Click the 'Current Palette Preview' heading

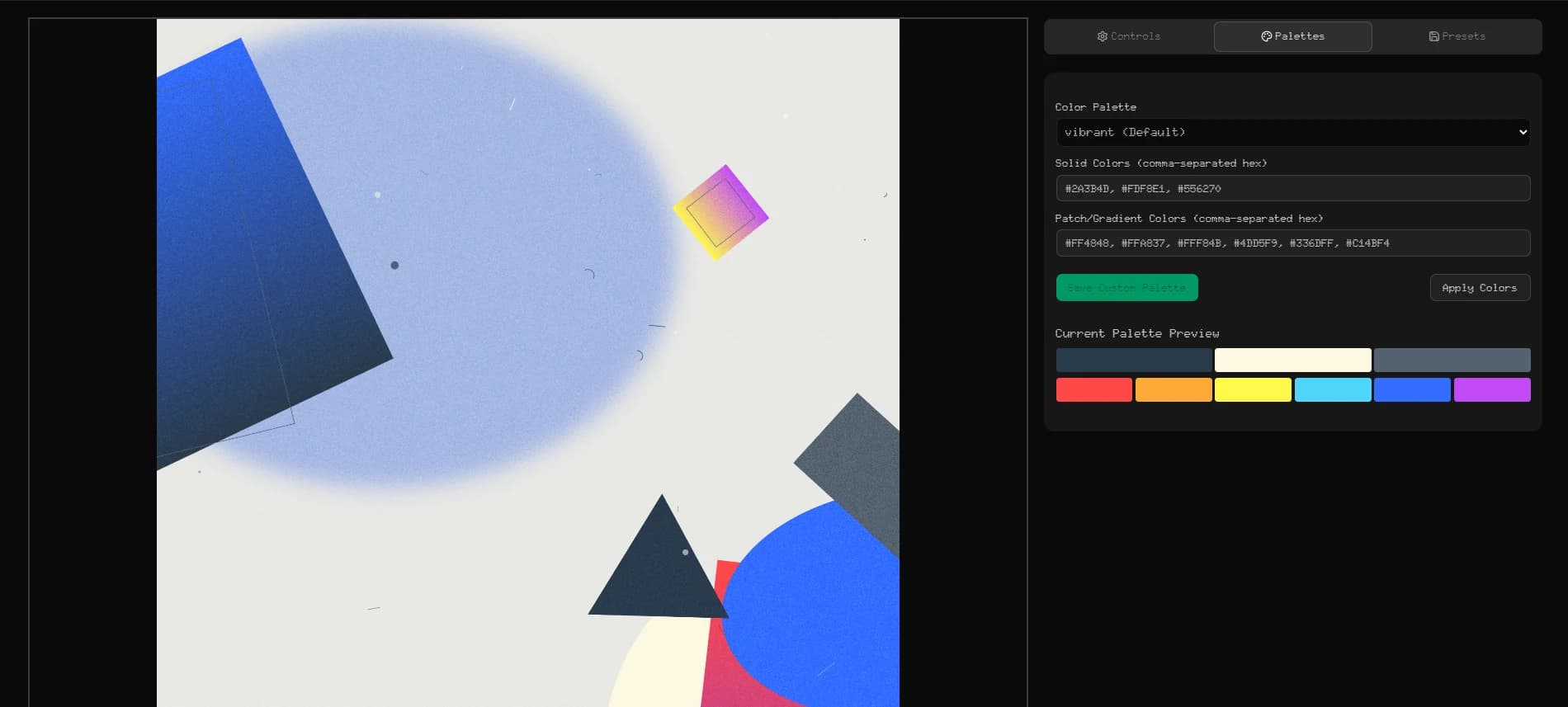(x=1136, y=333)
